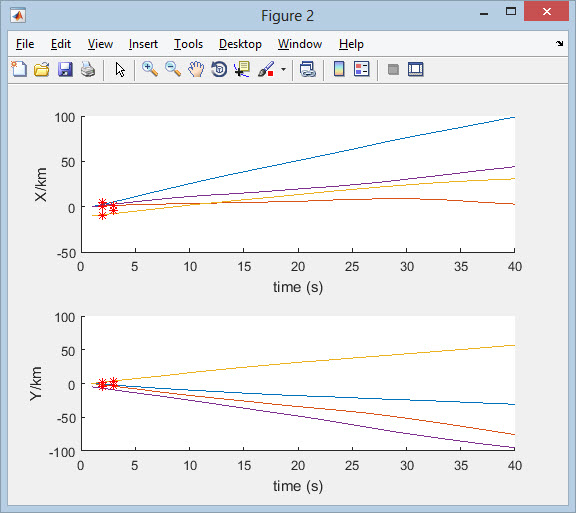Toggle the Brush data tool
The image size is (576, 513).
[266, 69]
